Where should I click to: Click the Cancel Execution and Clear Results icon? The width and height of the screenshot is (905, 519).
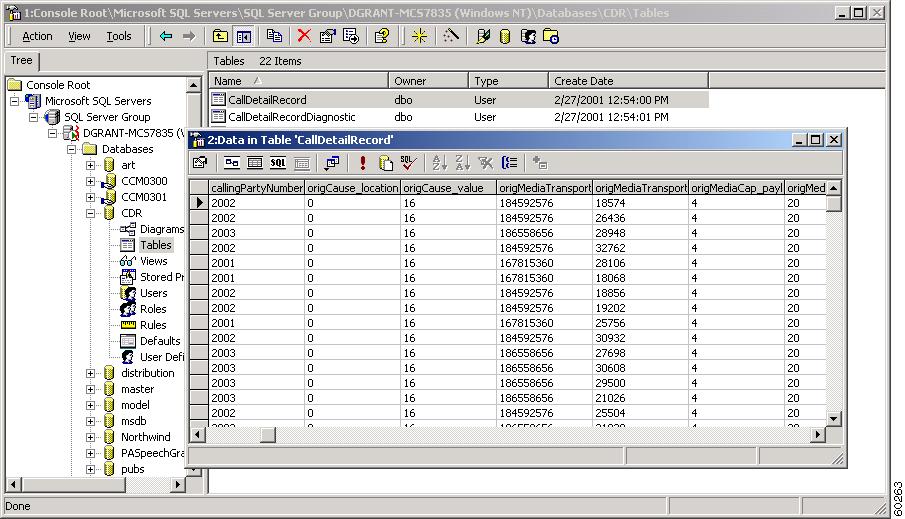tap(386, 163)
